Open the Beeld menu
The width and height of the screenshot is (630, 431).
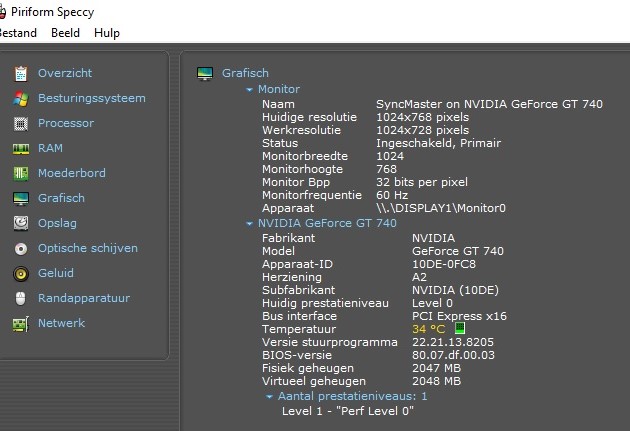[65, 33]
